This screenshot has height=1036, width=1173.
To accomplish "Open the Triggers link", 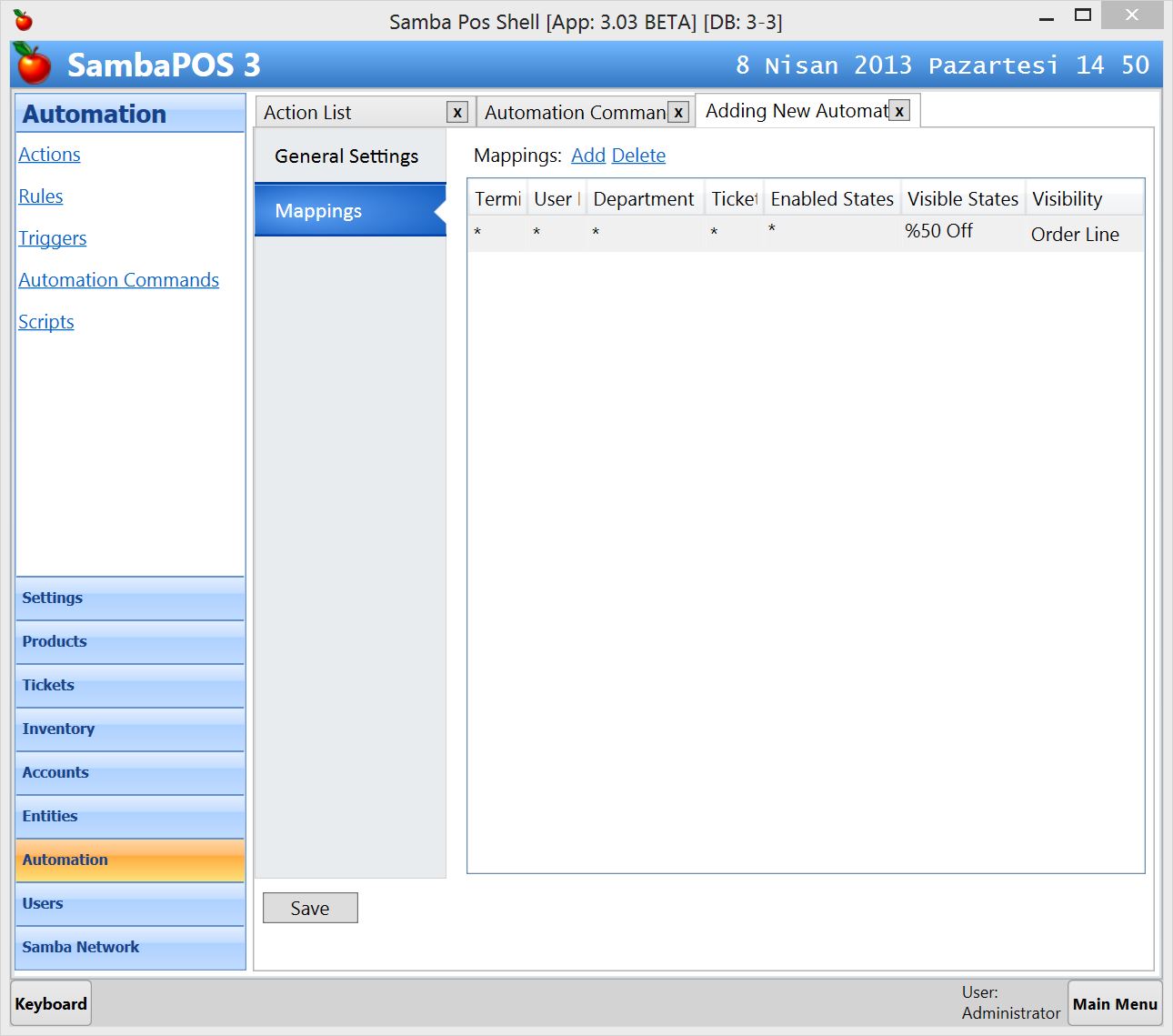I will coord(53,238).
